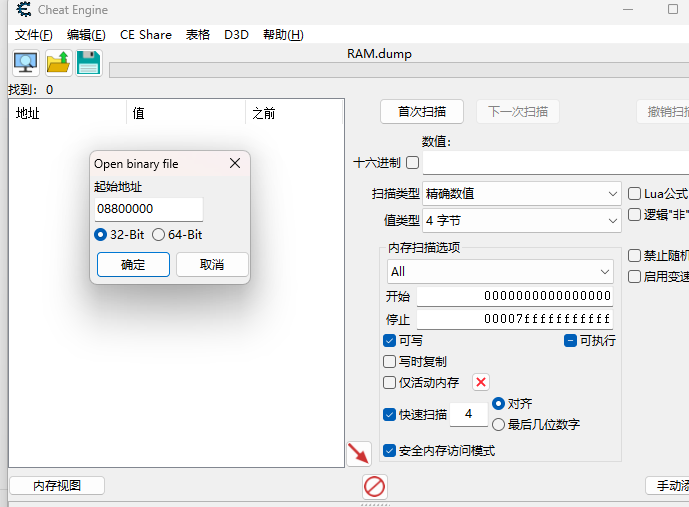Open the CE Share menu
The image size is (689, 507).
pos(146,34)
